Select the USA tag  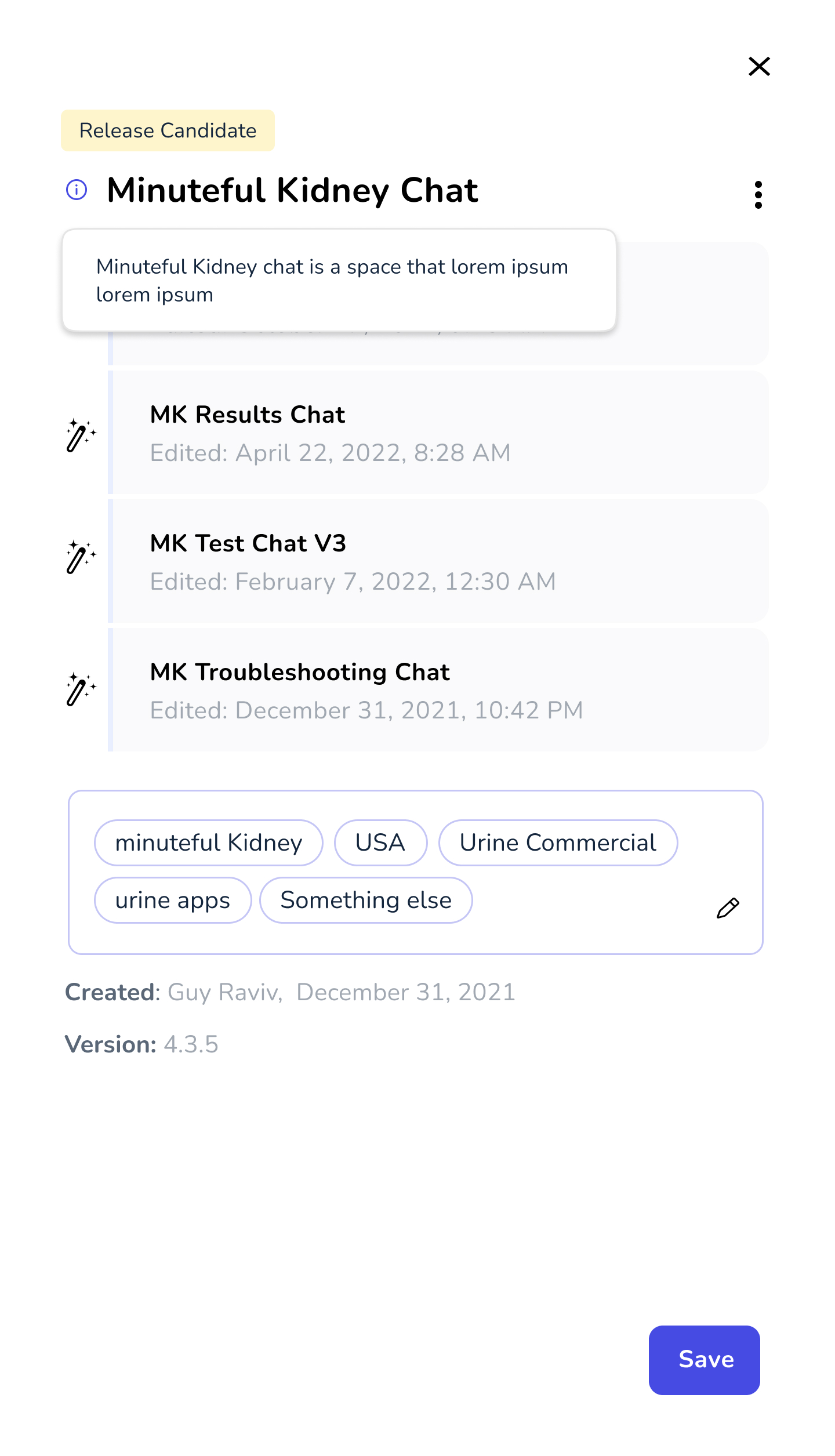(380, 843)
